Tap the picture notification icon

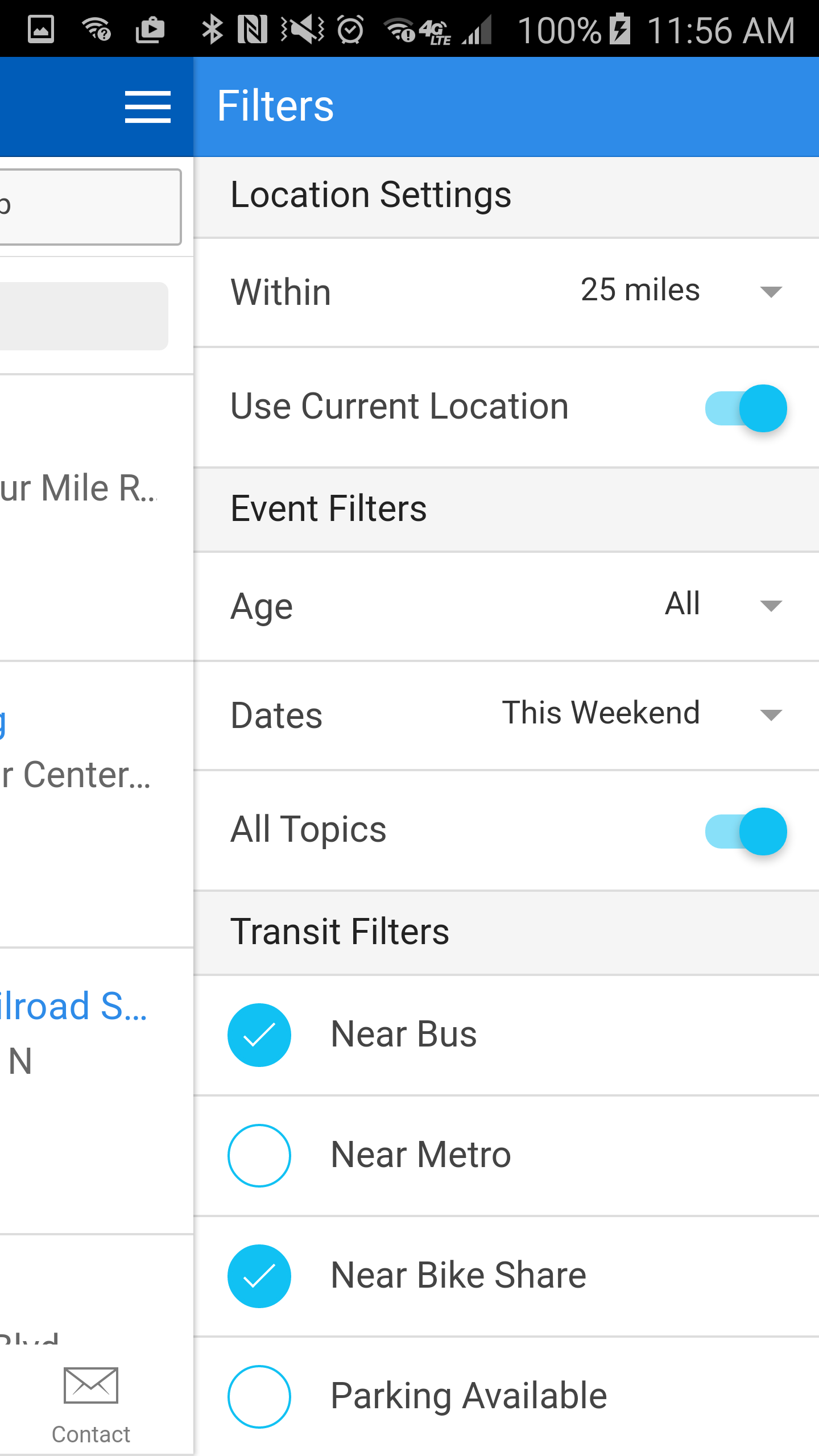(41, 30)
